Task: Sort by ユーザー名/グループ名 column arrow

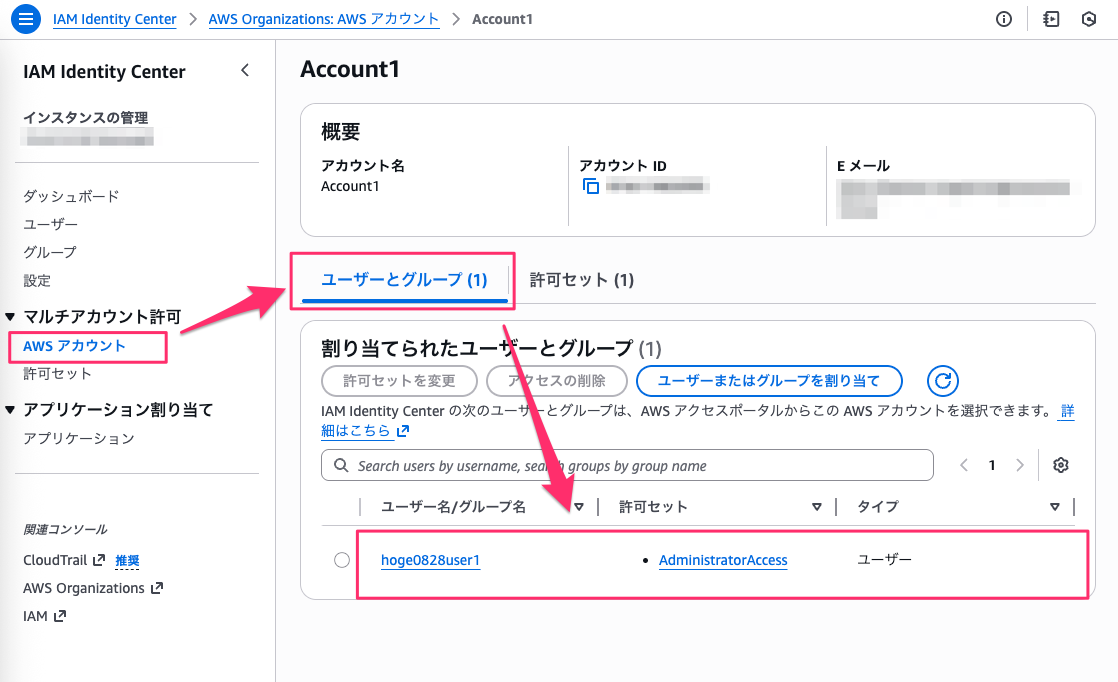Action: click(x=578, y=507)
